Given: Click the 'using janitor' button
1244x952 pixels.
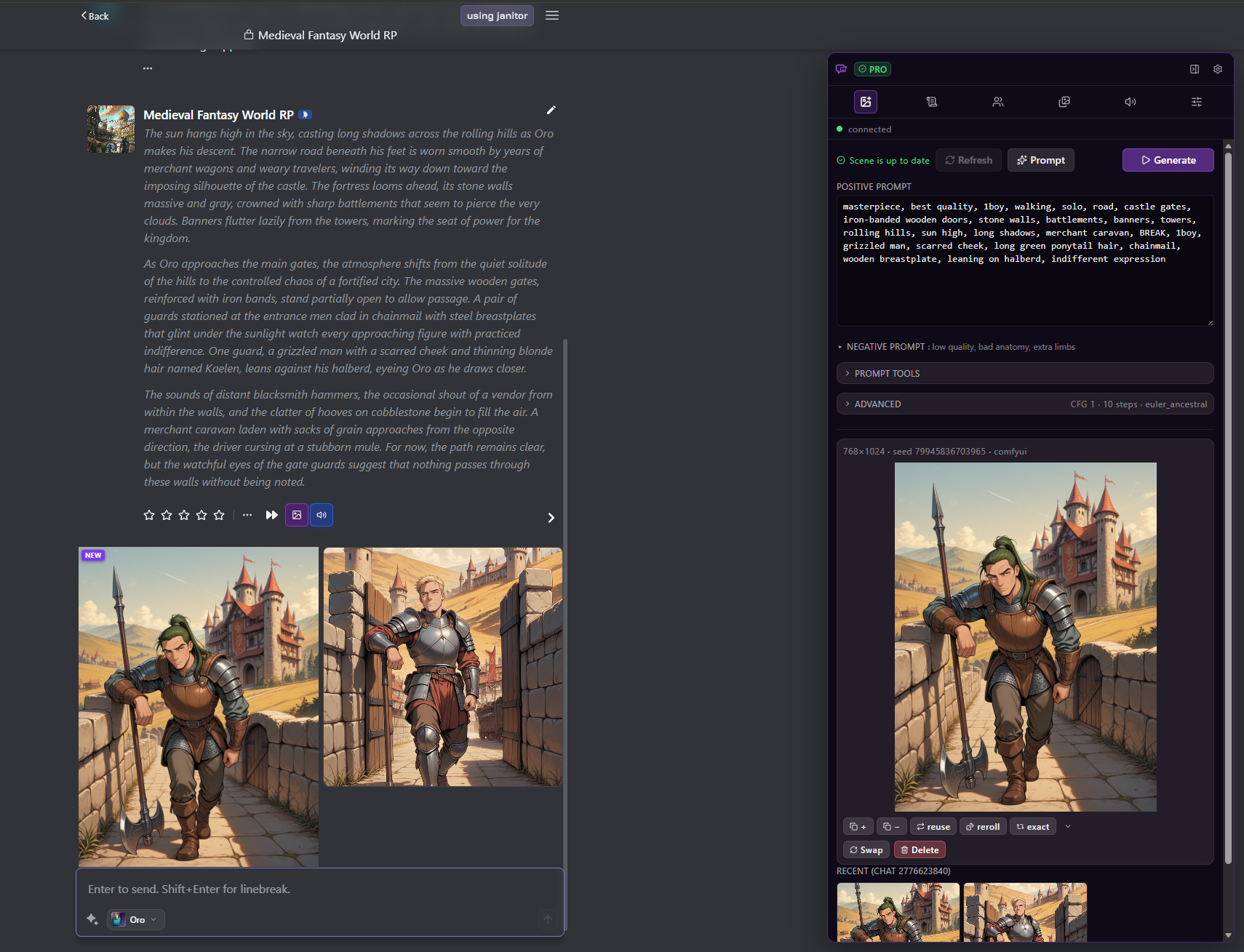Looking at the screenshot, I should [497, 15].
